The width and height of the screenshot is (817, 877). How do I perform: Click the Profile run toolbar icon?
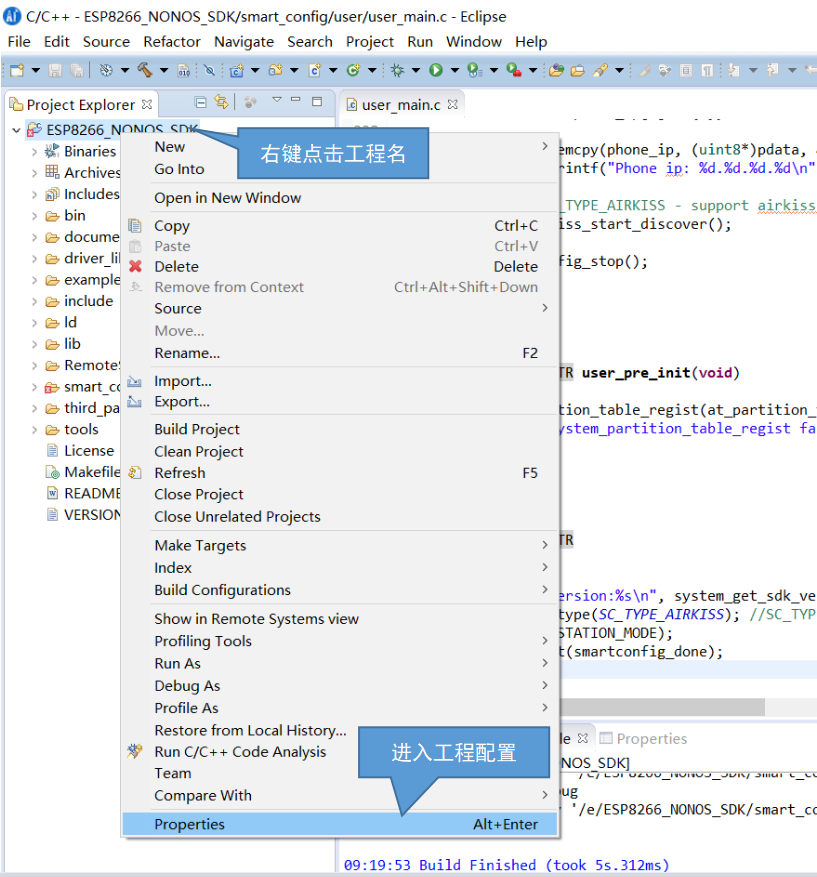(x=474, y=70)
